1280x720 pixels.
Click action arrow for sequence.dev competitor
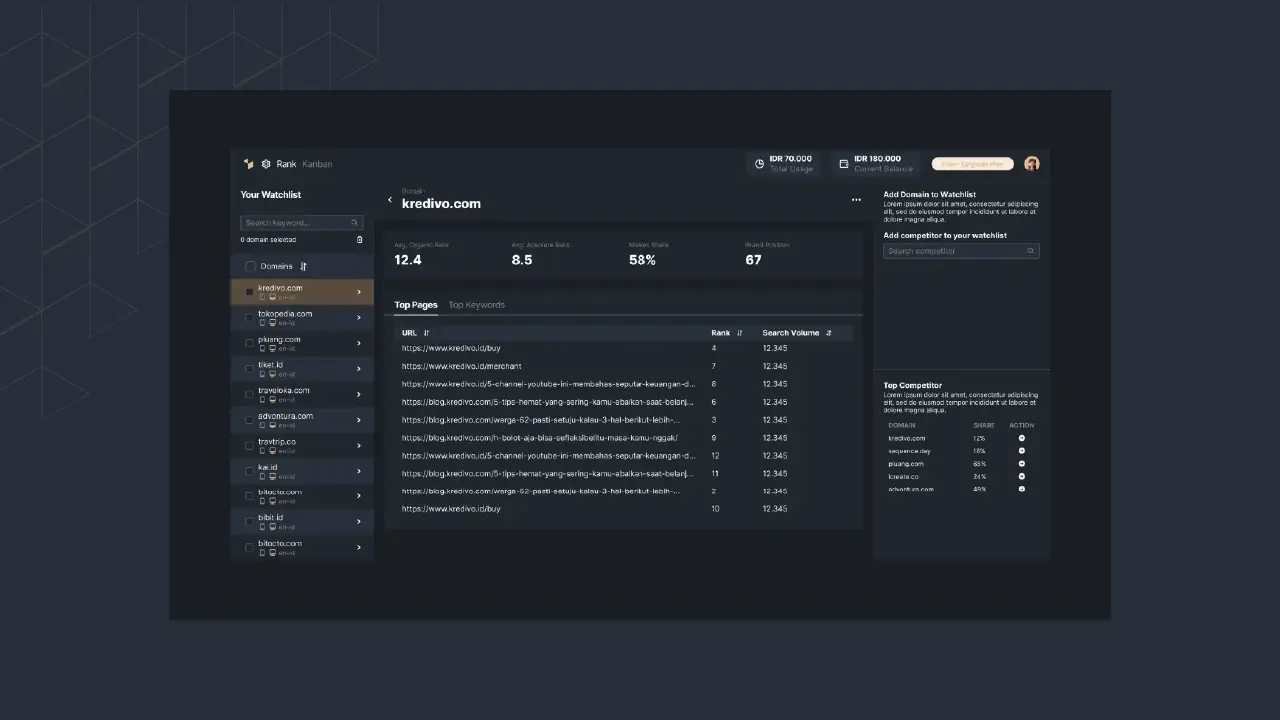[1021, 451]
